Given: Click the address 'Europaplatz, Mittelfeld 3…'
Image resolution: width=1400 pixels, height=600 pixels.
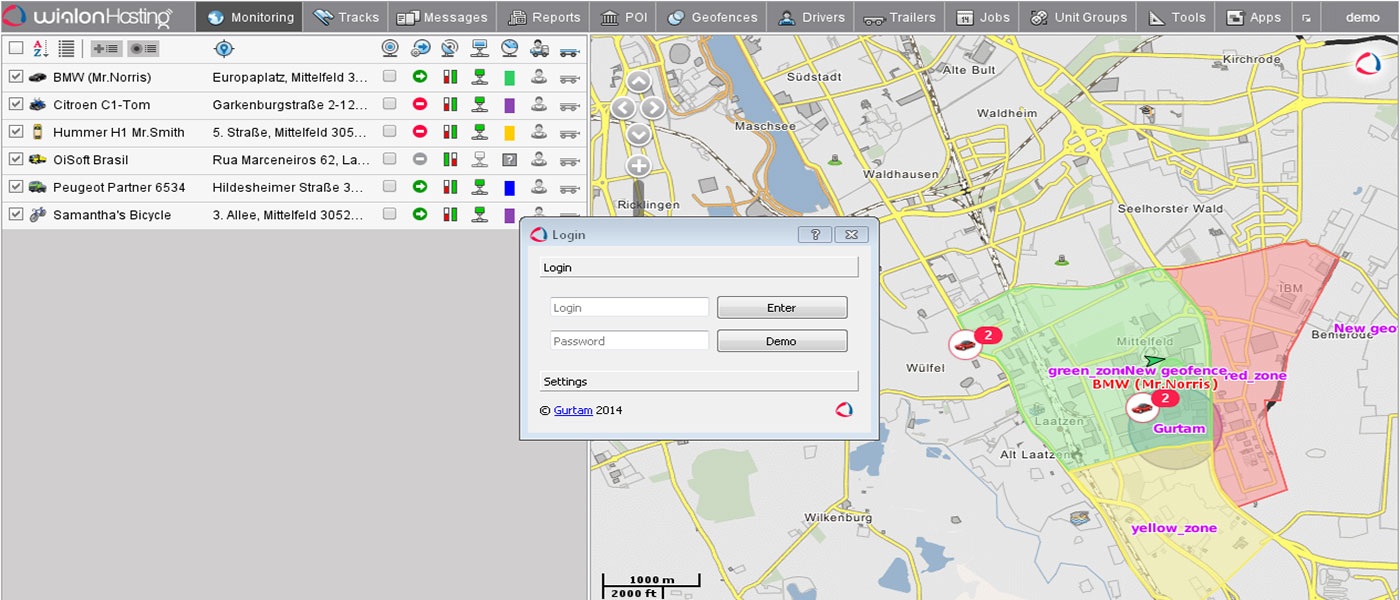Looking at the screenshot, I should 290,77.
